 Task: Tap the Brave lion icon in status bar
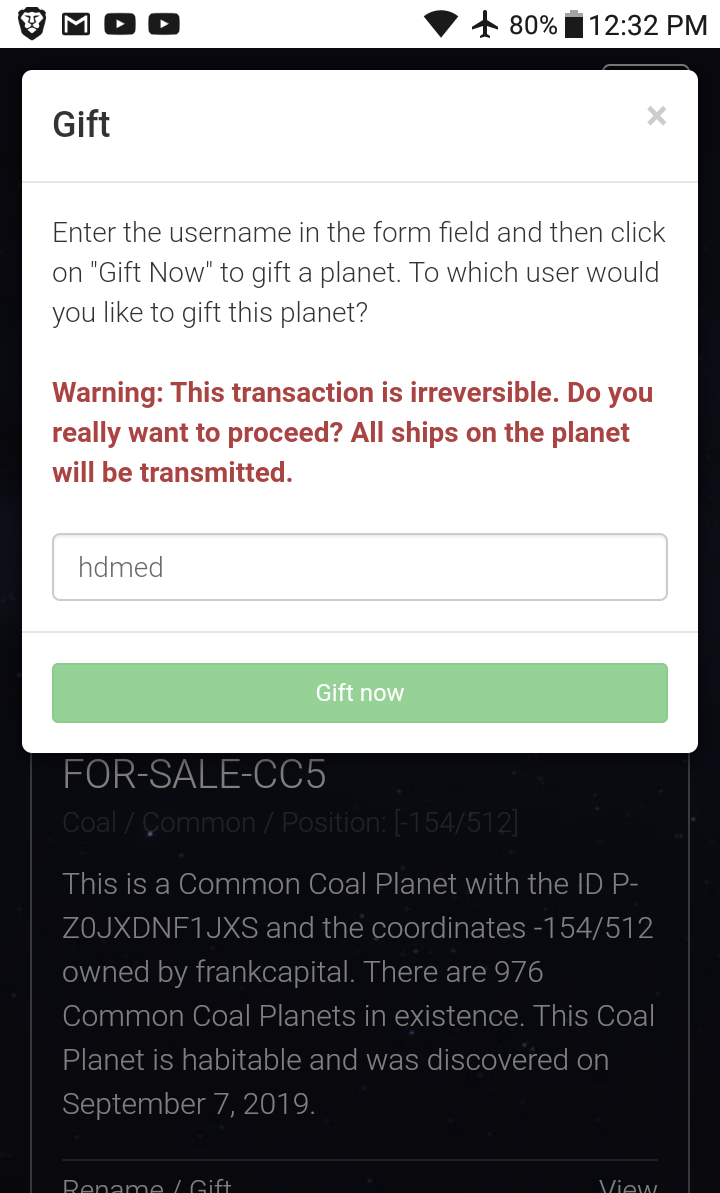[x=32, y=24]
